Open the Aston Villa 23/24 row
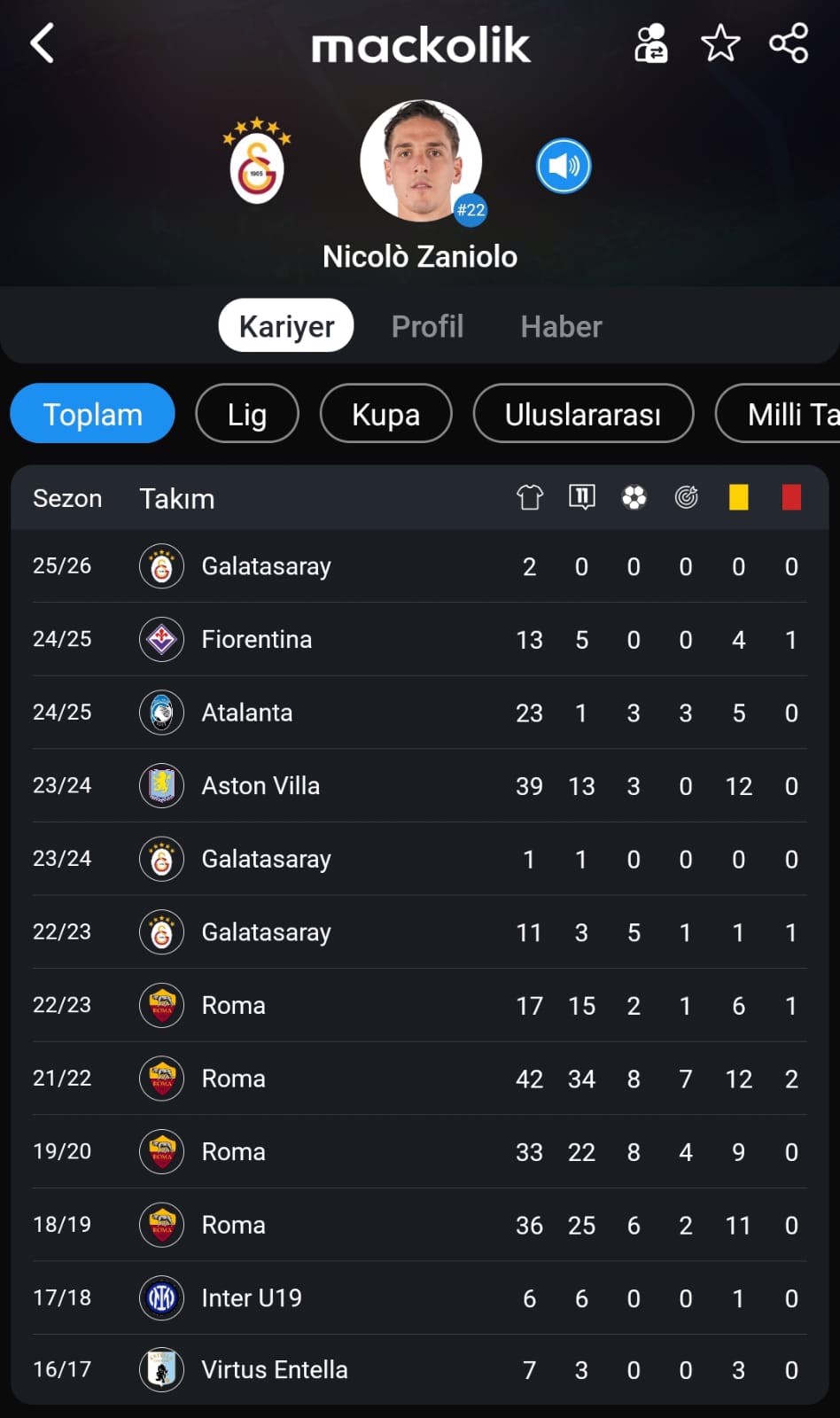This screenshot has width=840, height=1418. coord(420,785)
